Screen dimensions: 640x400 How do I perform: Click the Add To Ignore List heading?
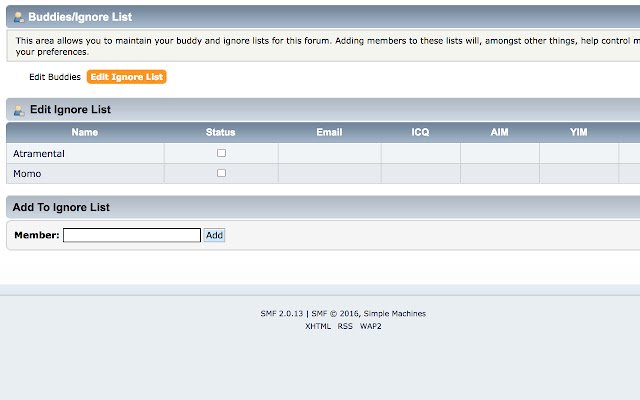pos(61,207)
